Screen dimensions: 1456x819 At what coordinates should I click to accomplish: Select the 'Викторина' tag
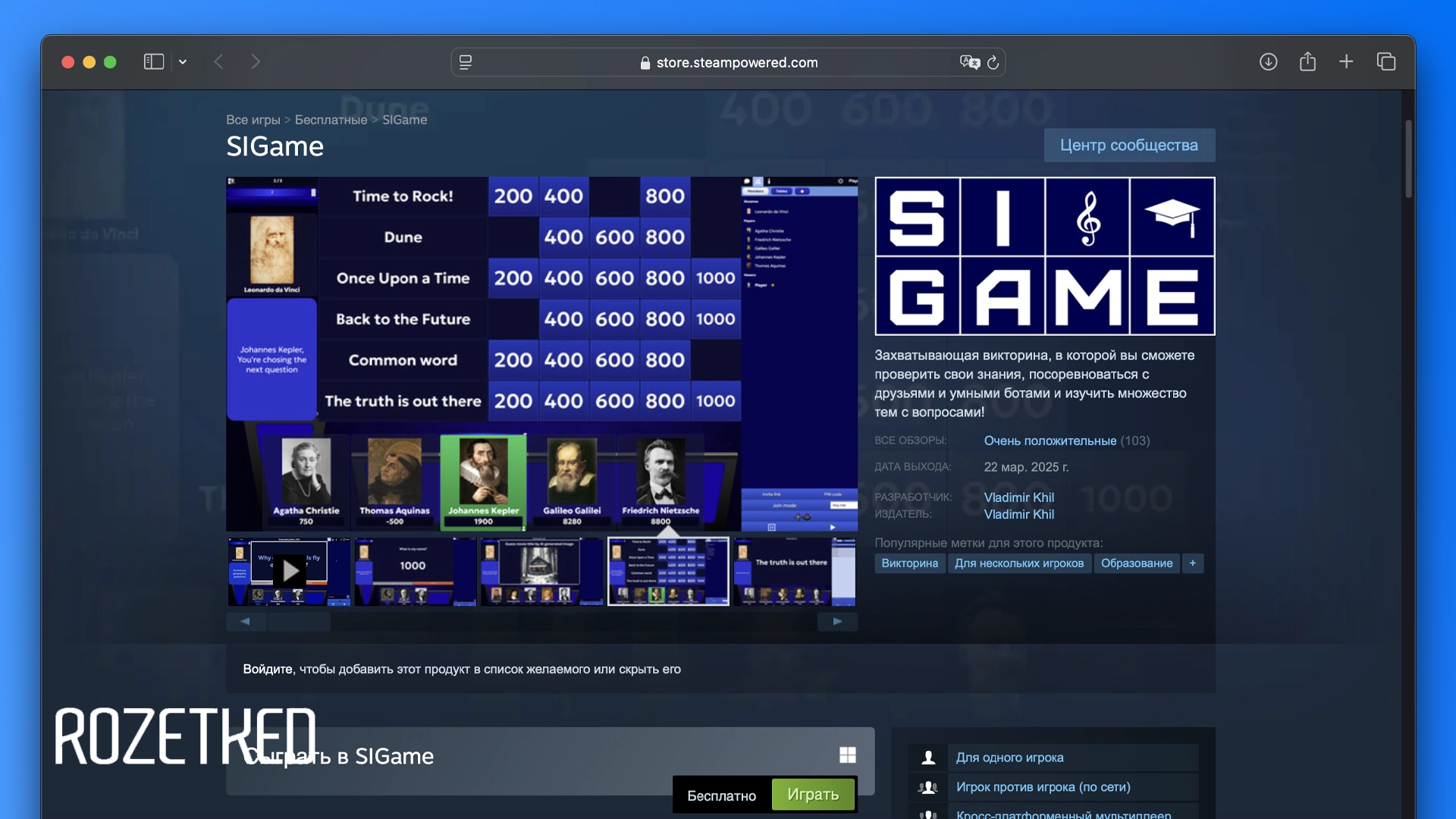(909, 563)
